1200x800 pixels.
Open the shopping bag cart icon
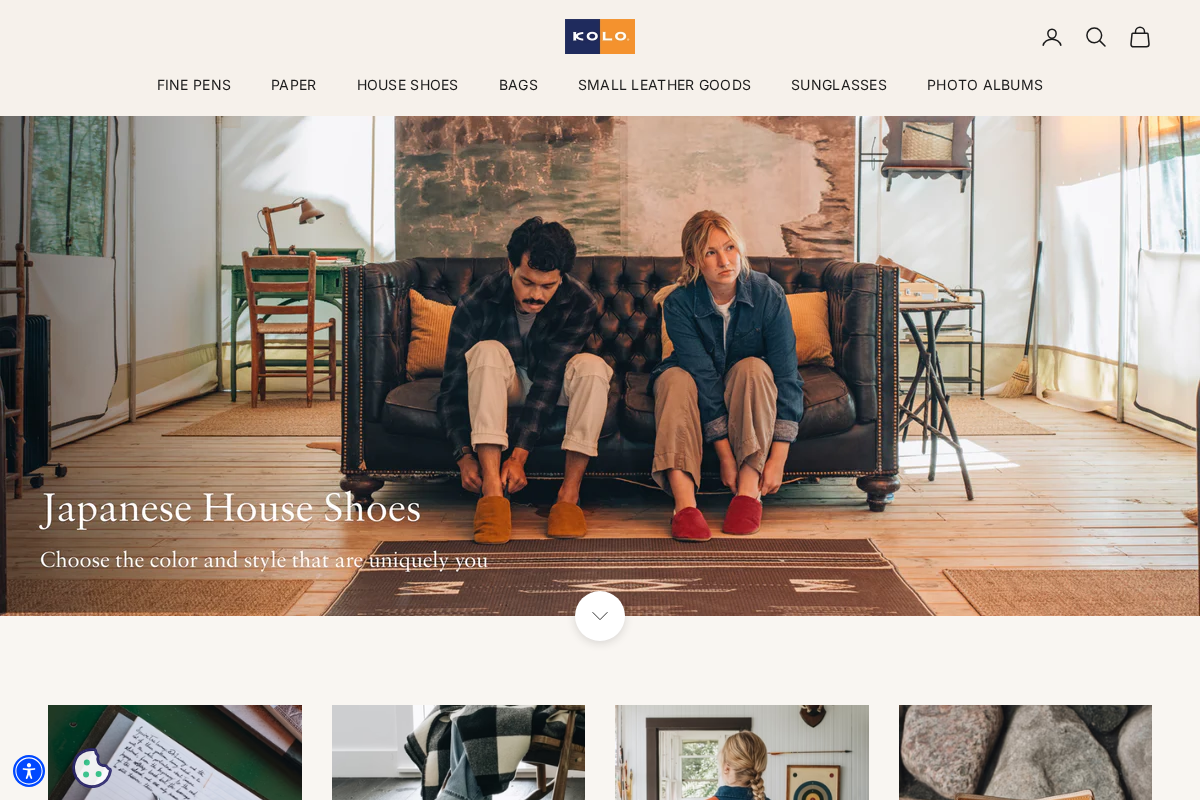click(x=1140, y=37)
